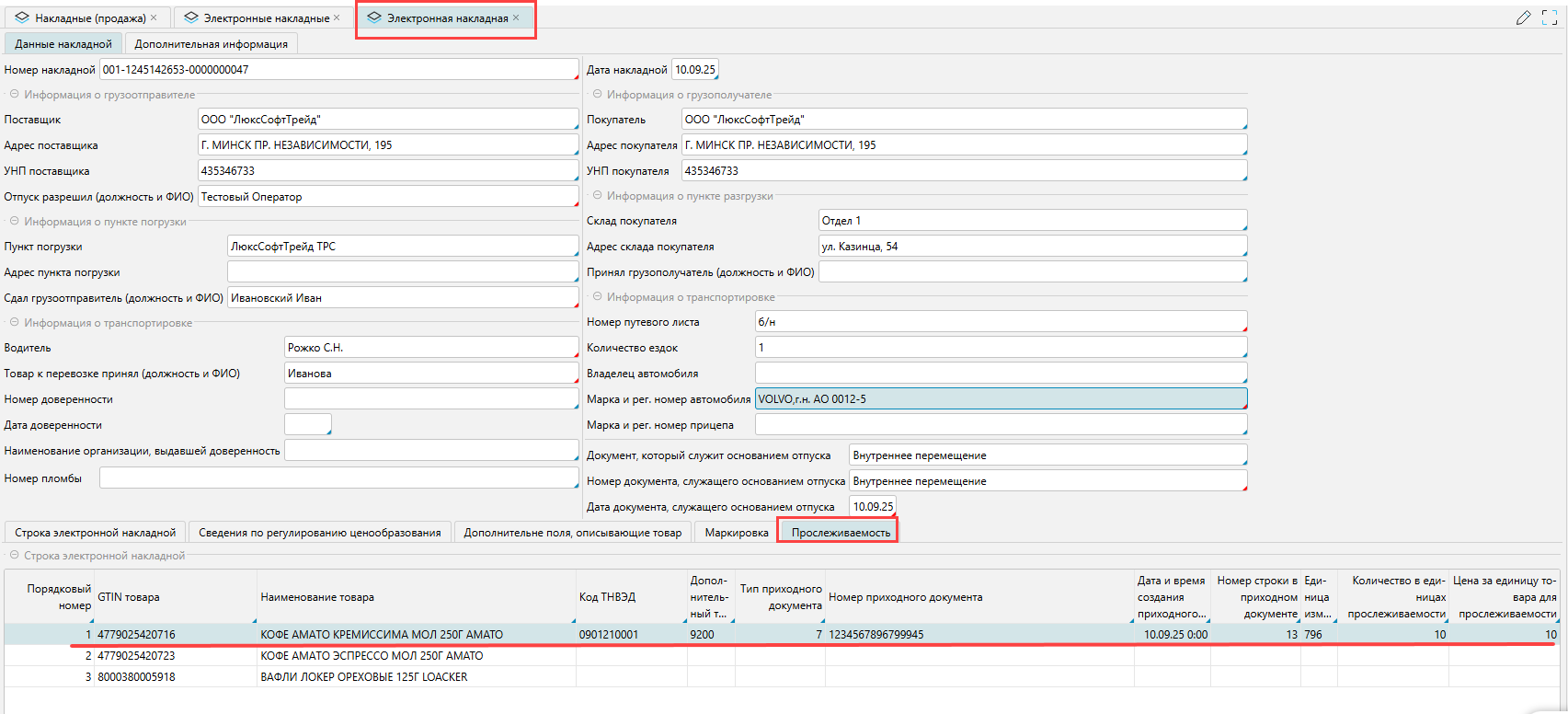The width and height of the screenshot is (1568, 714).
Task: Collapse the Информация о пункте погрузки group
Action: tap(14, 222)
